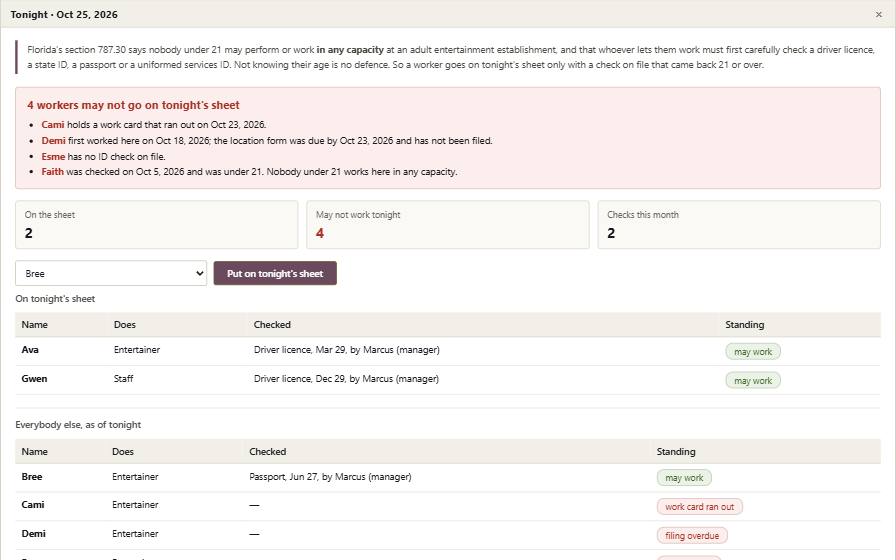Click the name Cami in the warning list

(53, 125)
